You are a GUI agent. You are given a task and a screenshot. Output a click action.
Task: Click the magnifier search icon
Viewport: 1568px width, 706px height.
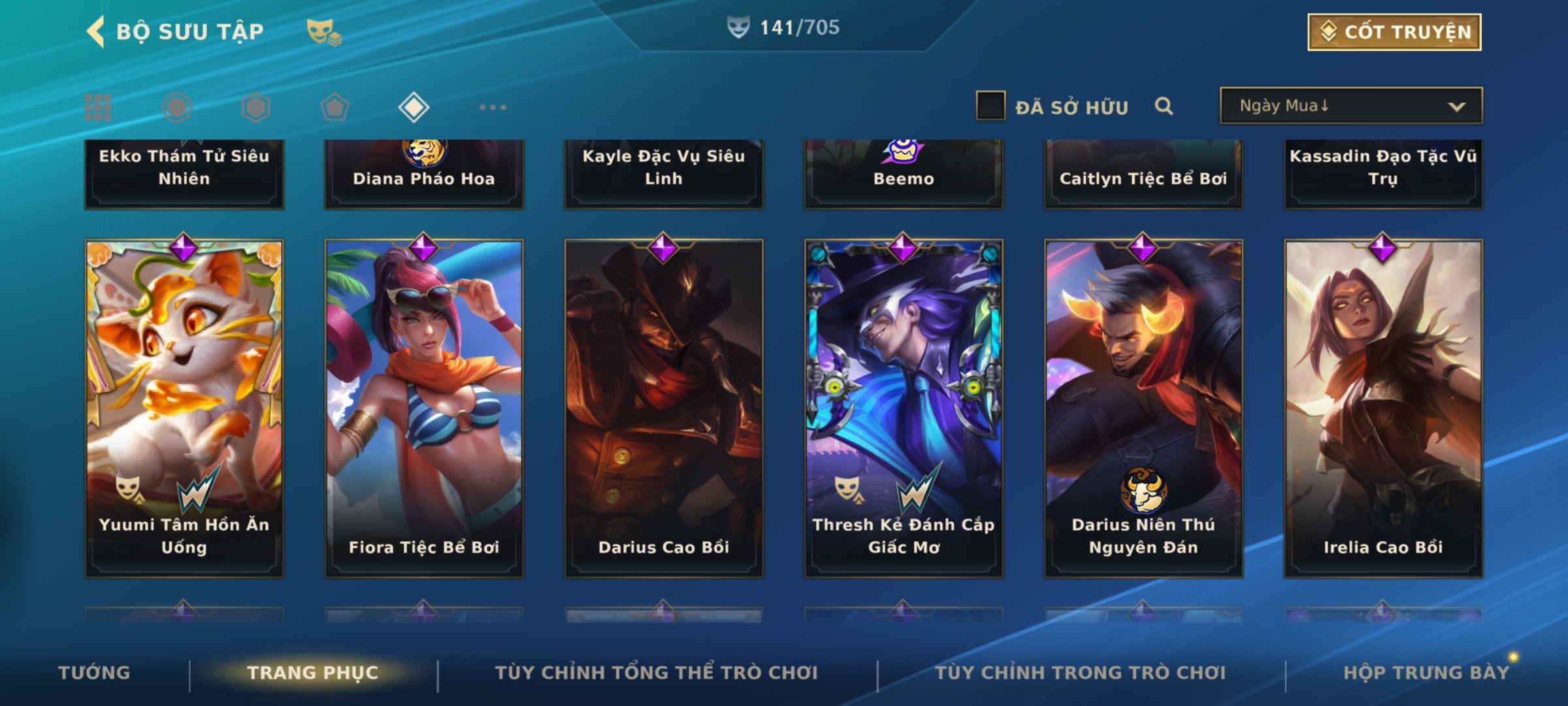click(x=1164, y=106)
